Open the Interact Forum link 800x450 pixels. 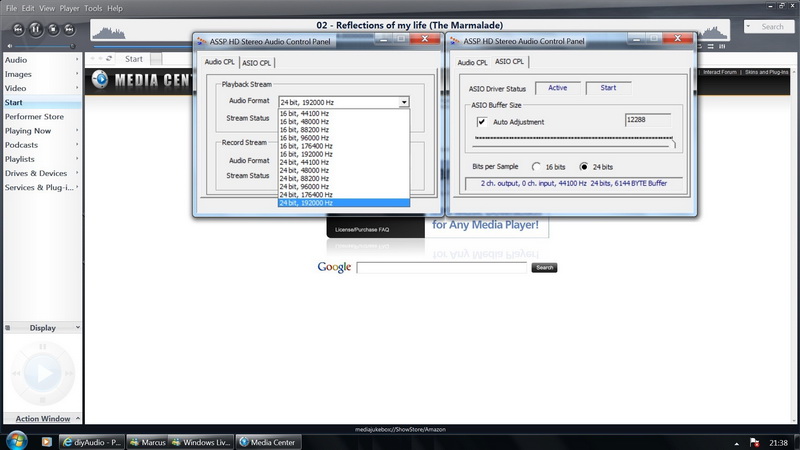[719, 72]
